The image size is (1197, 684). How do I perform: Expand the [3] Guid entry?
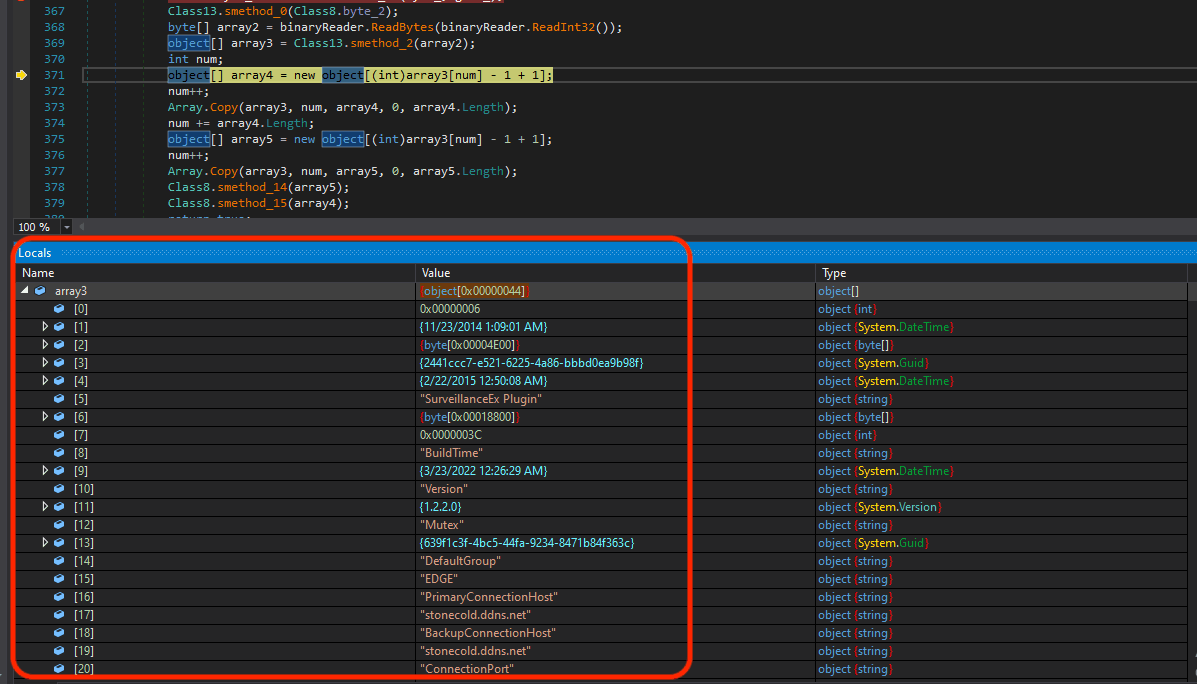tap(45, 363)
